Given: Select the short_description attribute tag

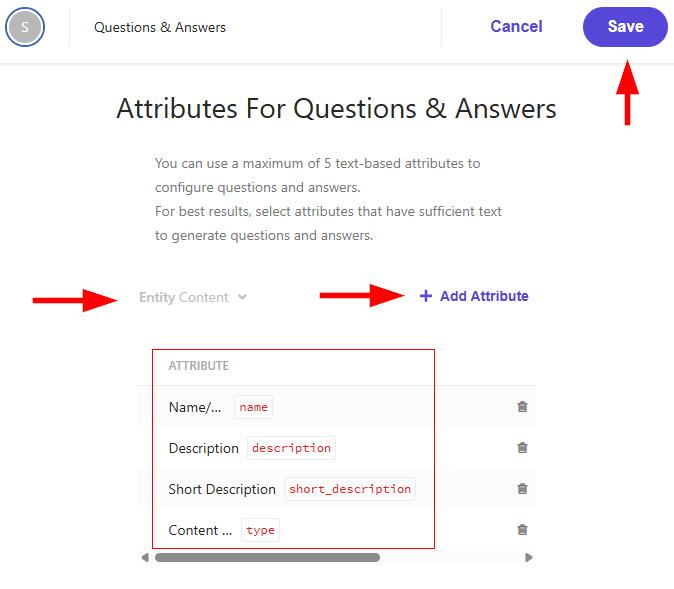Looking at the screenshot, I should pos(349,489).
